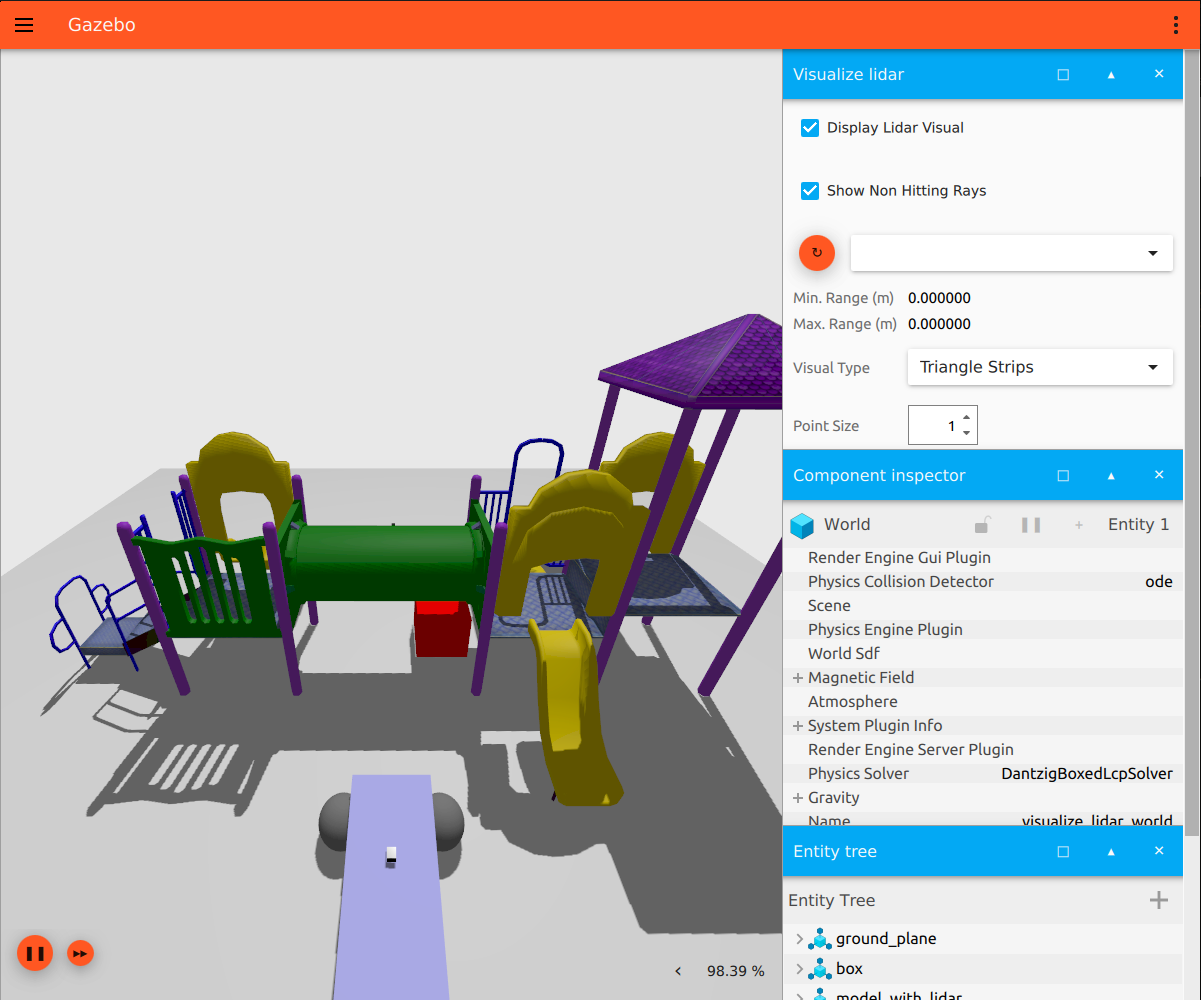Click the ground_plane model icon
This screenshot has width=1201, height=1000.
820,939
